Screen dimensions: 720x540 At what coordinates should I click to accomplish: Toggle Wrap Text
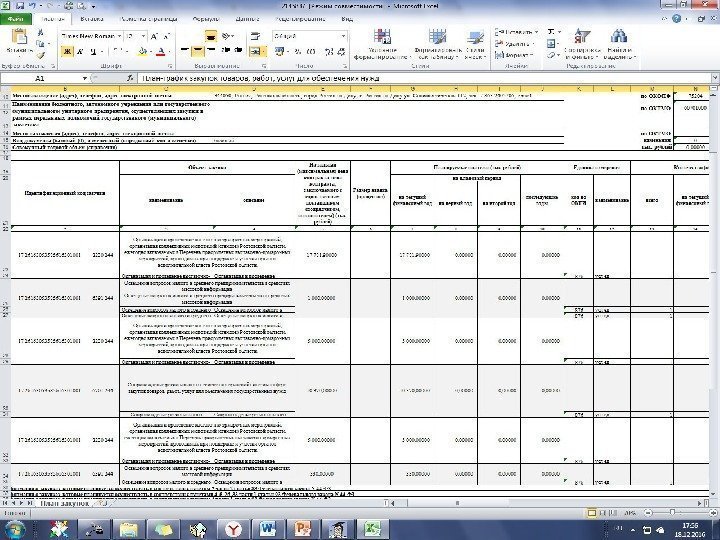point(255,36)
